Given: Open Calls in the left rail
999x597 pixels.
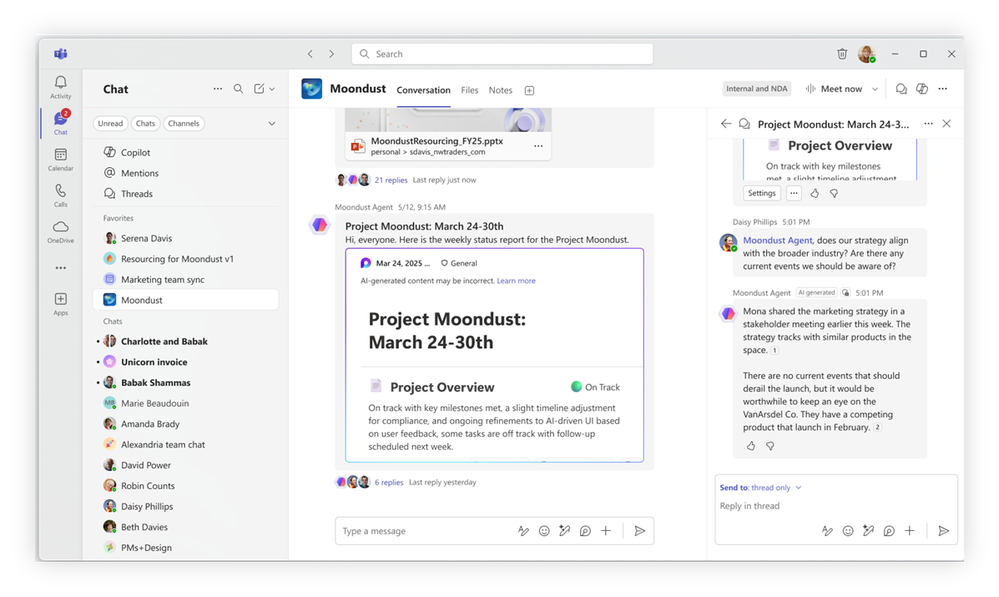Looking at the screenshot, I should [x=60, y=195].
